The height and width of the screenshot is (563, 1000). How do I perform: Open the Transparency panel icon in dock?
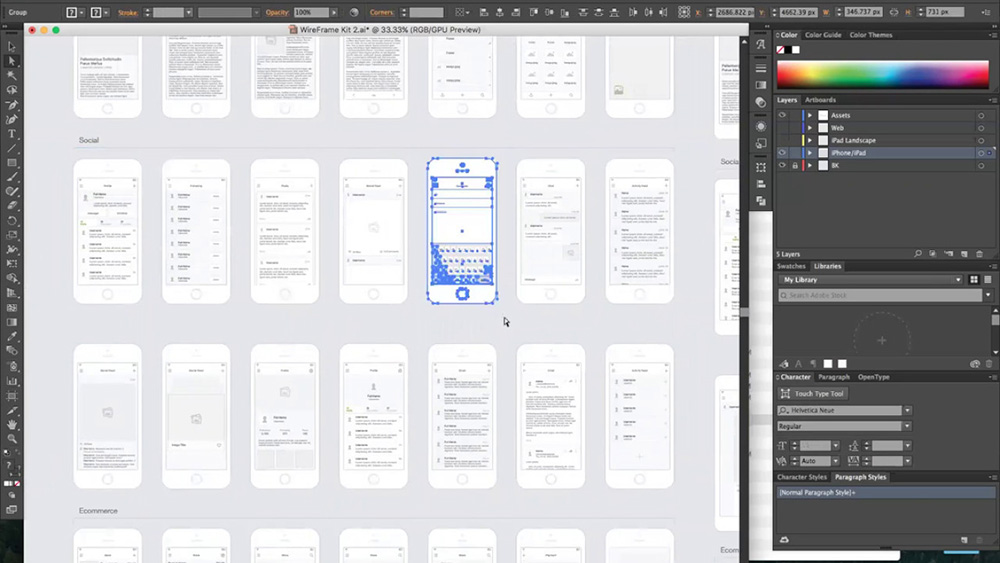click(761, 102)
